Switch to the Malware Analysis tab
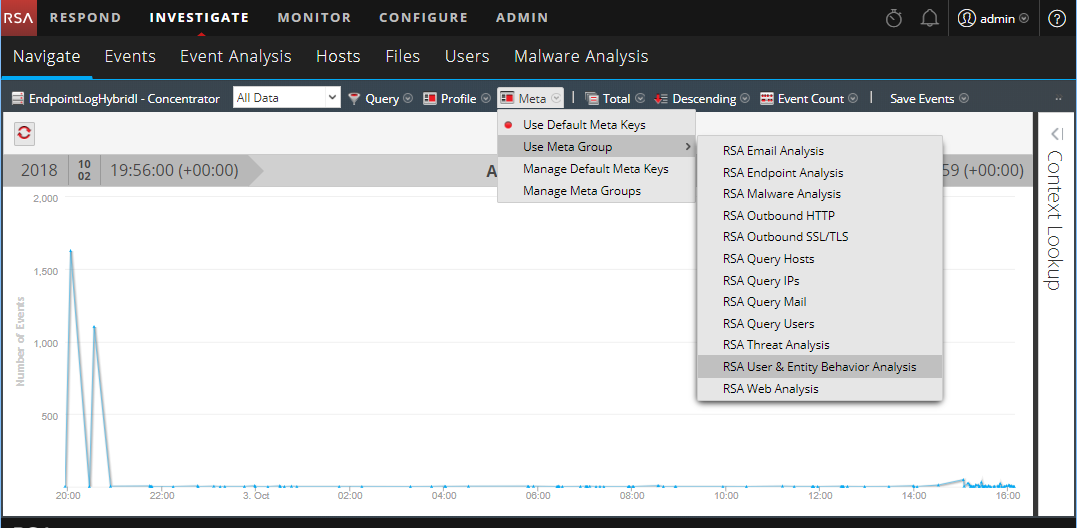The image size is (1077, 528). click(x=581, y=56)
